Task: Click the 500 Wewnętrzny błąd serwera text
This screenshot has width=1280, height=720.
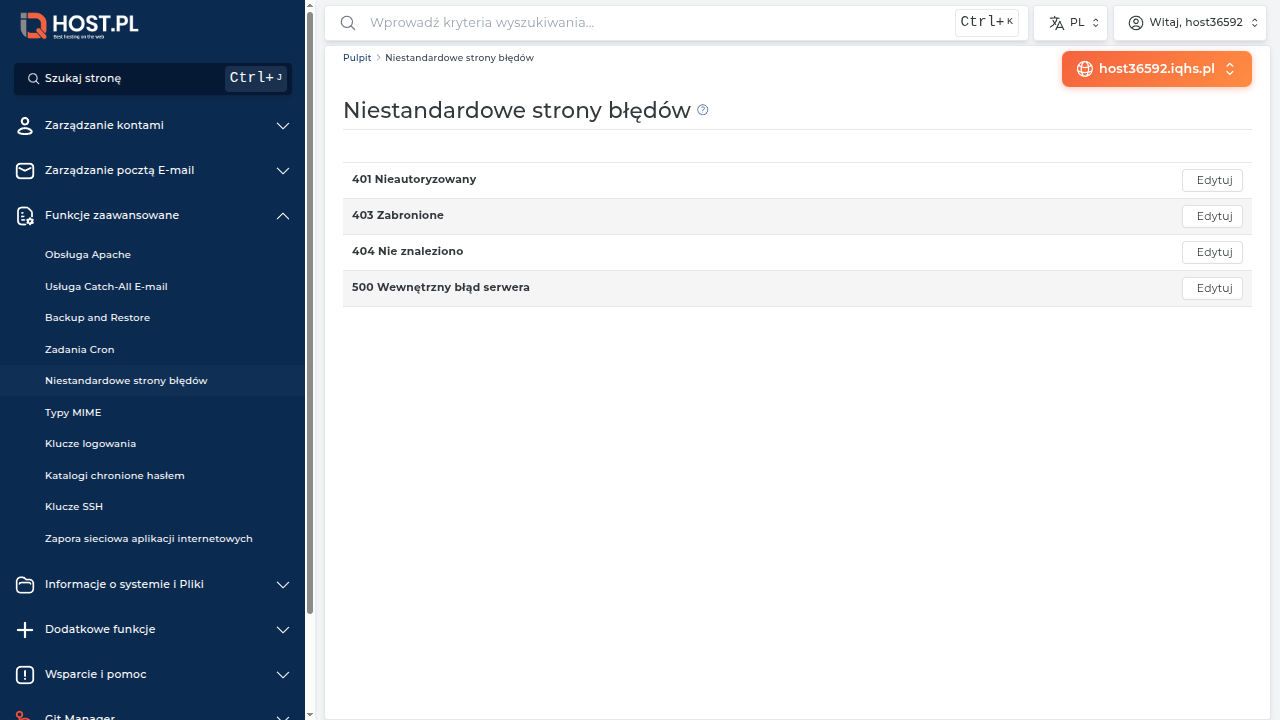Action: [x=441, y=287]
